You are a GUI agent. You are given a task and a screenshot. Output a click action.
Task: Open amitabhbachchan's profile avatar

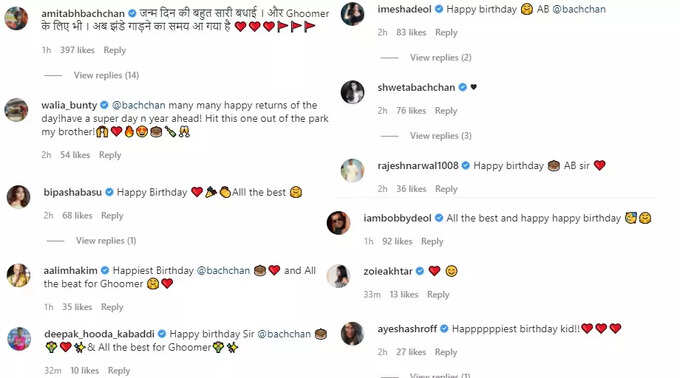pyautogui.click(x=16, y=18)
